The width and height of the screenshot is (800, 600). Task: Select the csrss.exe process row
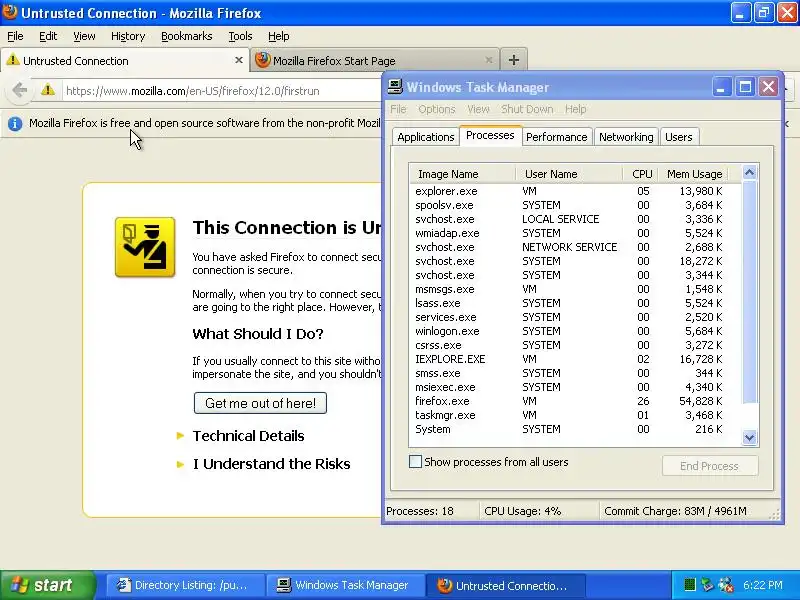tap(576, 345)
